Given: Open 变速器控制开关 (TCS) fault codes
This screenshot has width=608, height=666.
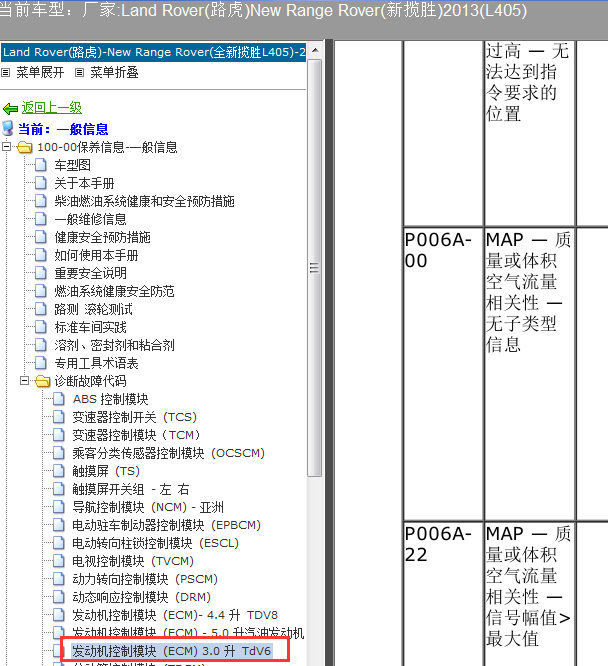Looking at the screenshot, I should coord(134,417).
